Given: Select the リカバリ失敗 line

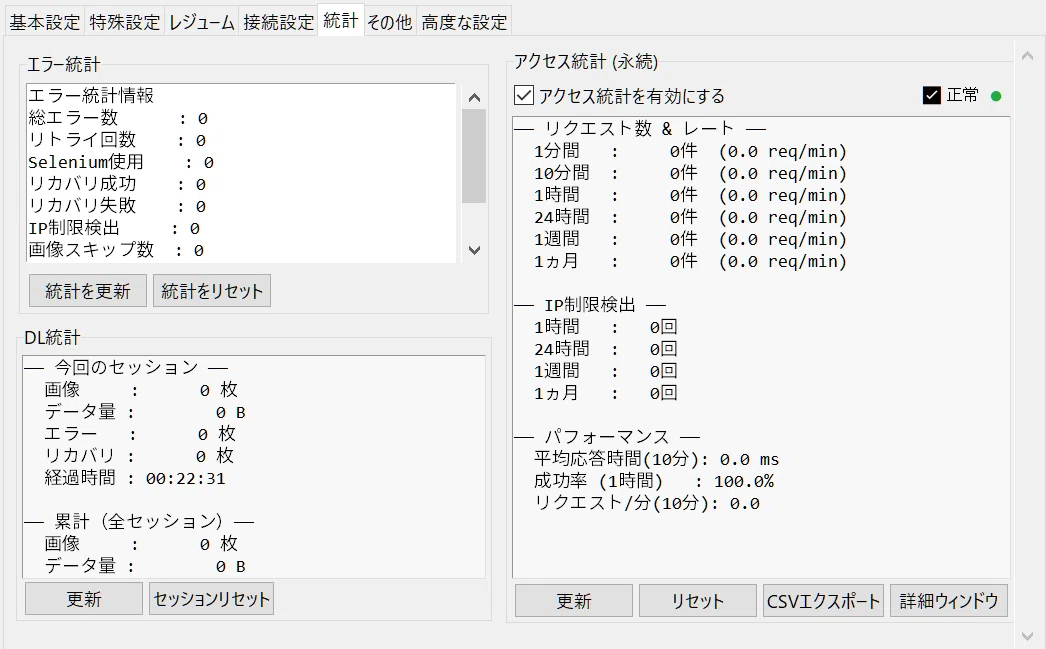Looking at the screenshot, I should tap(117, 206).
